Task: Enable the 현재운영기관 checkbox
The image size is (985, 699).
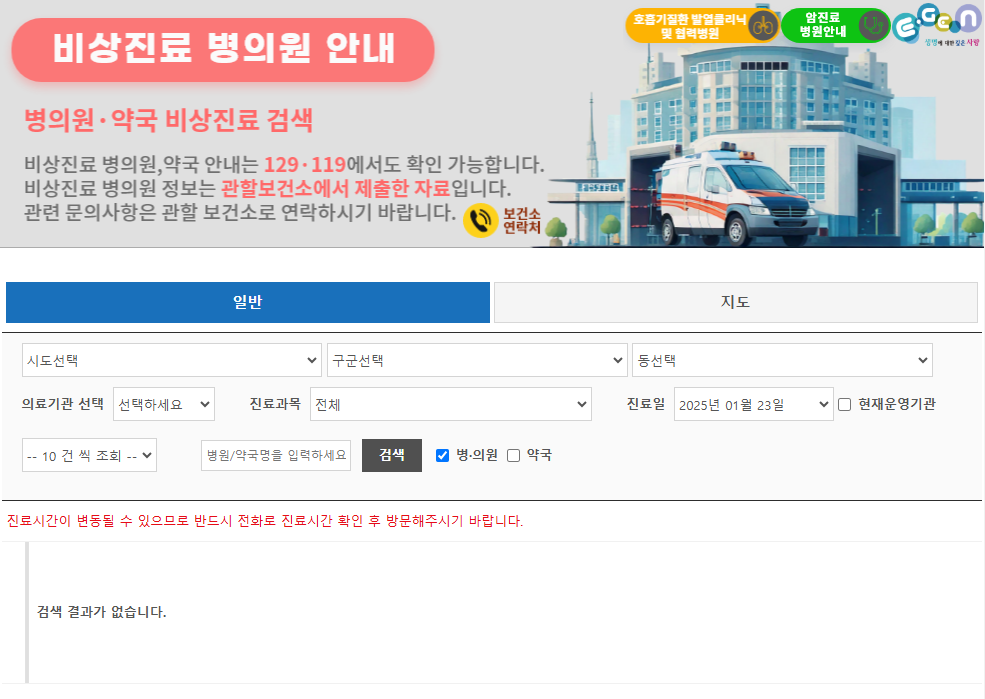Action: pos(844,405)
